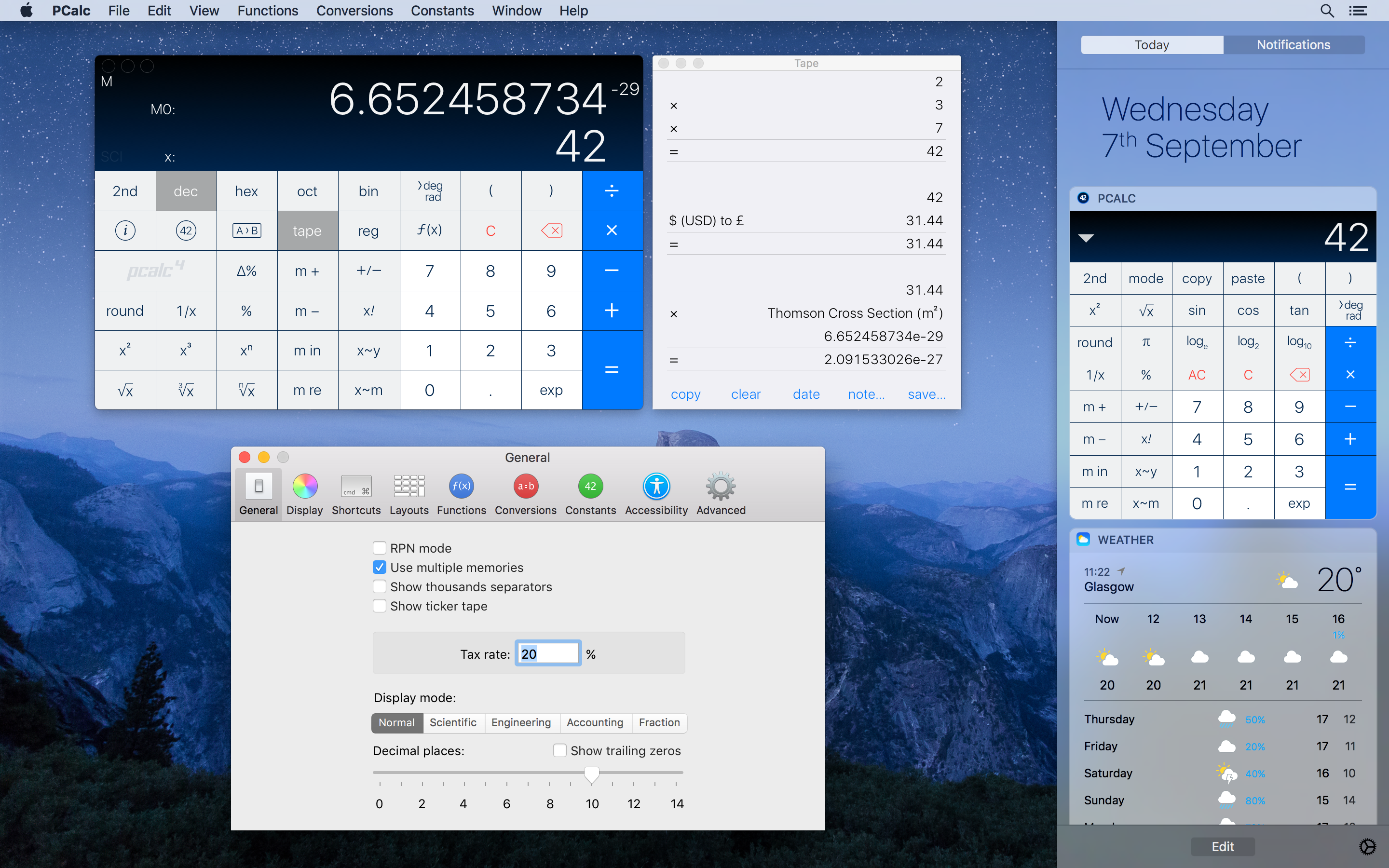
Task: Select the Engineering display mode
Action: (x=521, y=723)
